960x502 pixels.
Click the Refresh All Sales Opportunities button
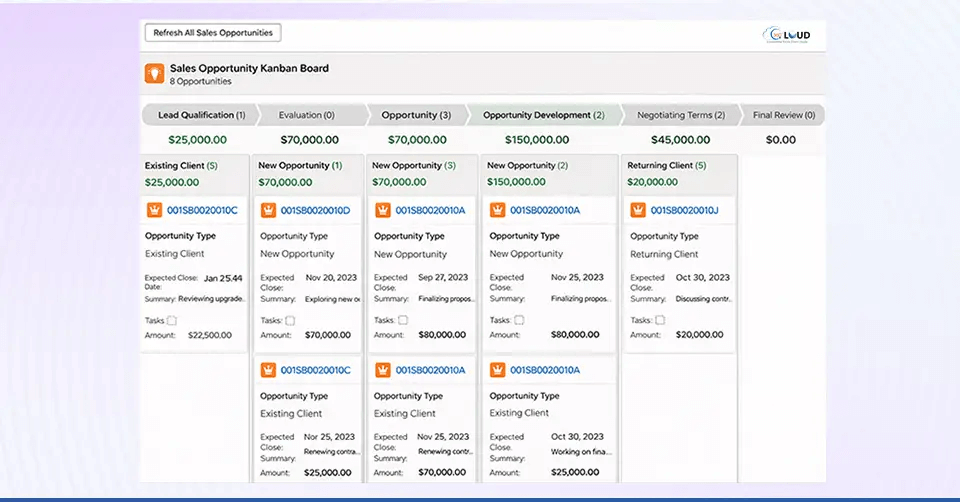[x=213, y=32]
